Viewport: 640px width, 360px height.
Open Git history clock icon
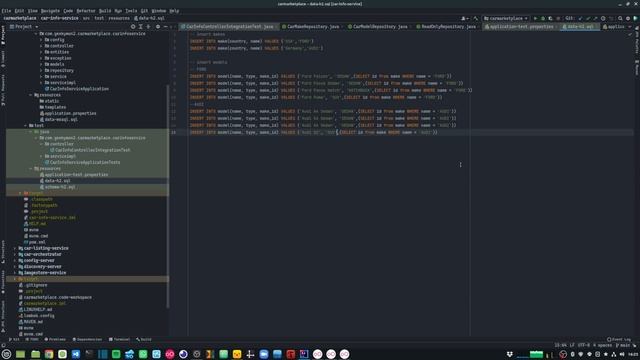tap(603, 18)
